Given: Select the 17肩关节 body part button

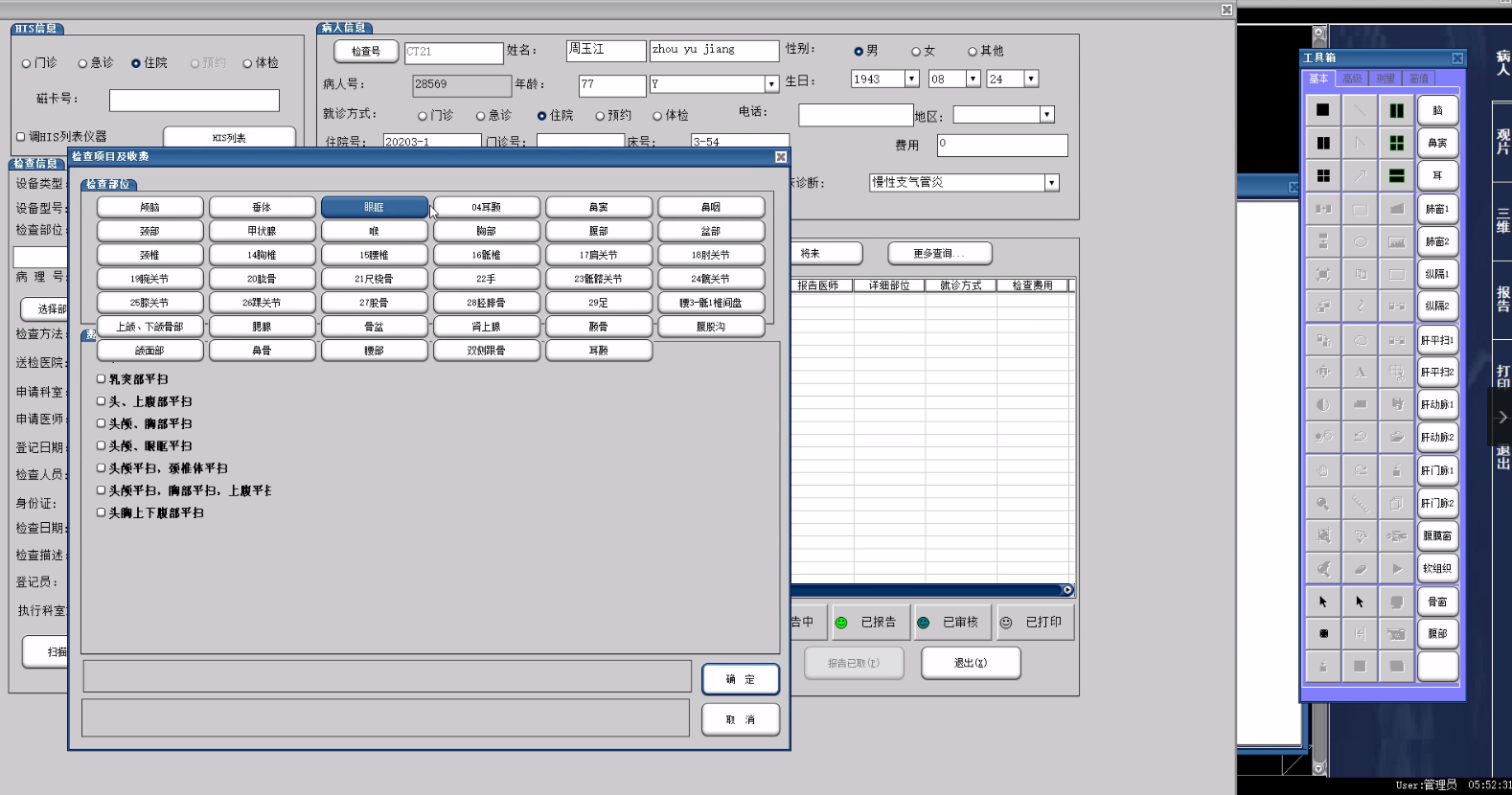Looking at the screenshot, I should pyautogui.click(x=598, y=255).
